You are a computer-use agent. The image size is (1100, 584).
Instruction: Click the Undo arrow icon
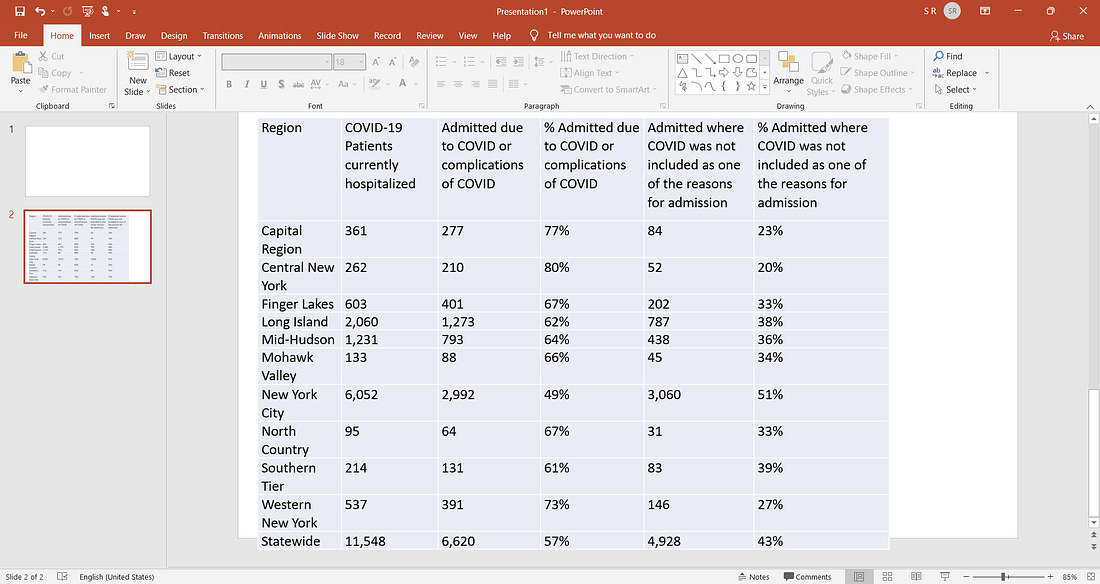point(40,11)
